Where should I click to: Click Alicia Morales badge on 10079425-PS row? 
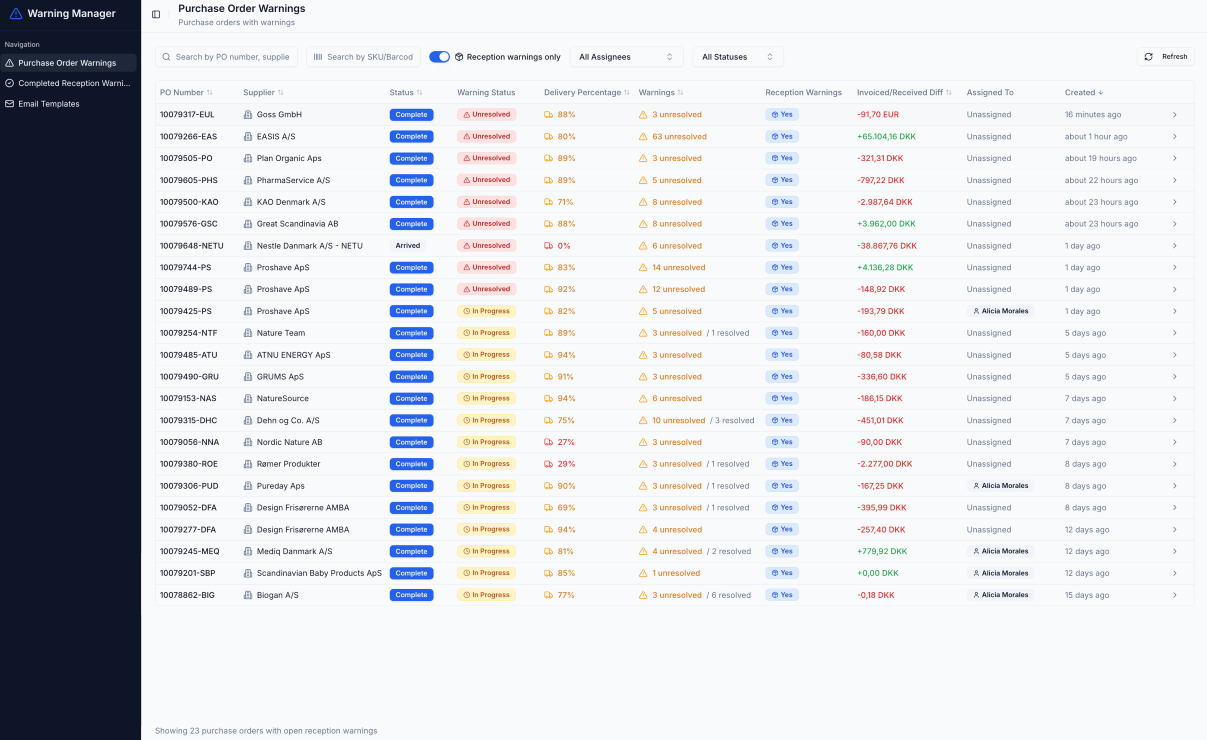[1000, 311]
